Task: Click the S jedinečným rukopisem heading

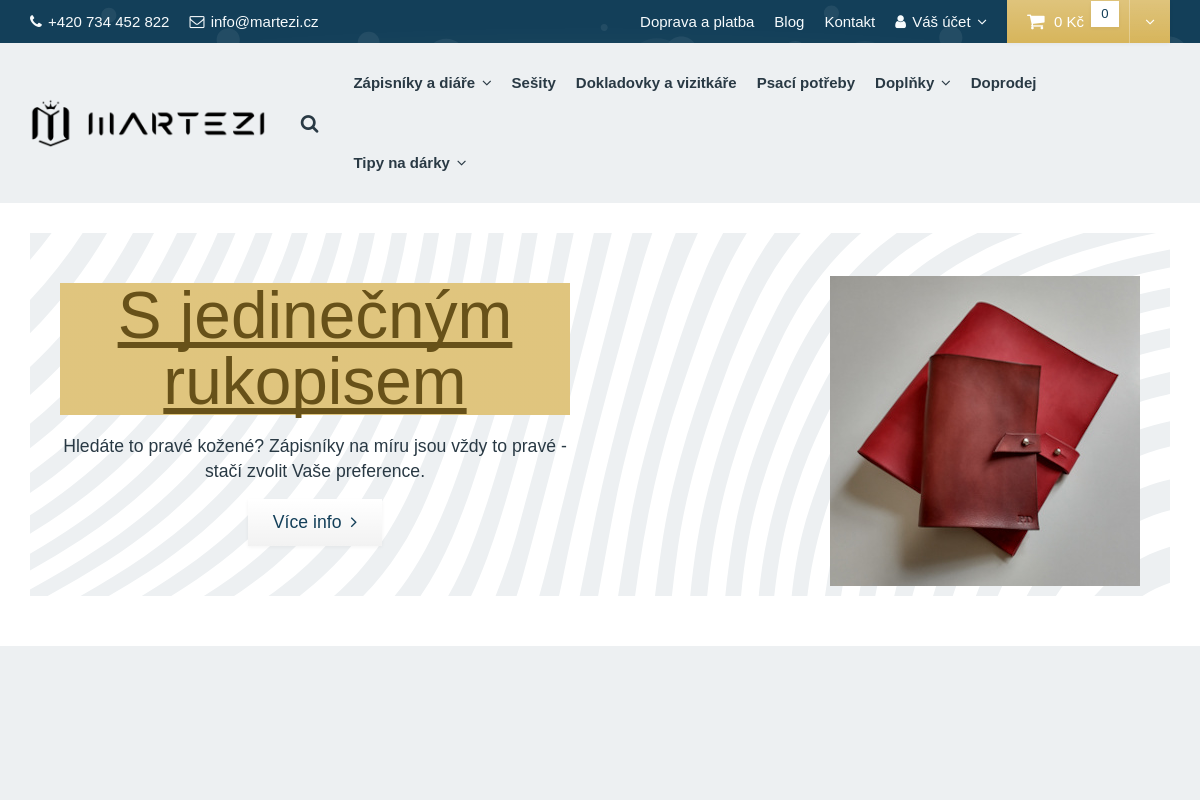Action: pyautogui.click(x=315, y=349)
